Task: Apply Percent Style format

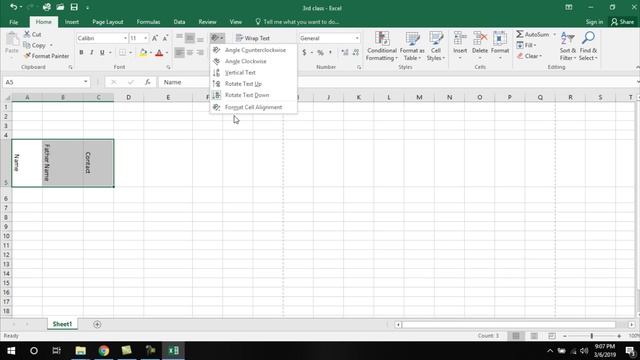Action: click(x=320, y=52)
